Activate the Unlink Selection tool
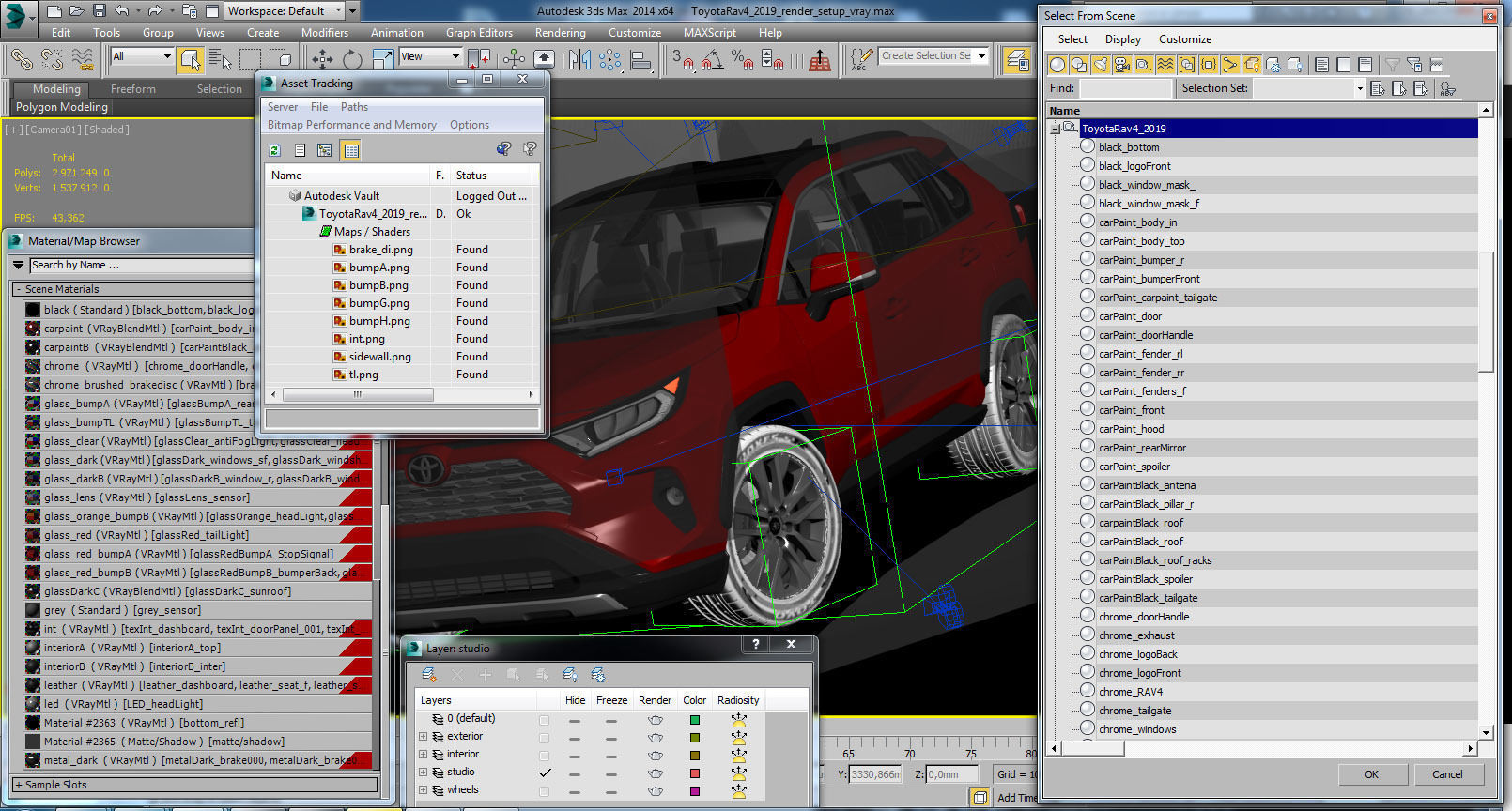This screenshot has height=811, width=1512. [52, 59]
